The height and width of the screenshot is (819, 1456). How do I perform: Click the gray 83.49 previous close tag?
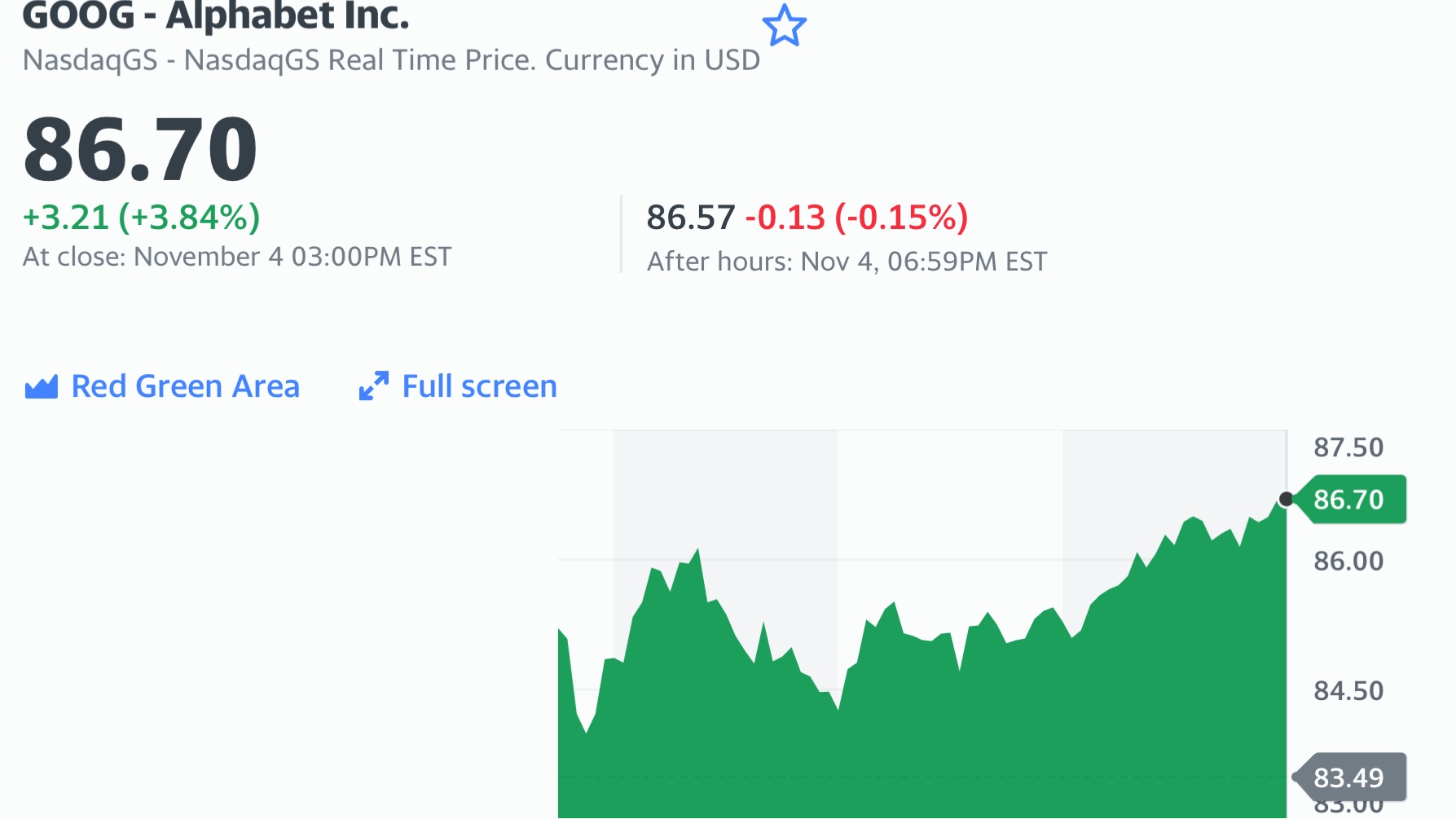point(1349,777)
